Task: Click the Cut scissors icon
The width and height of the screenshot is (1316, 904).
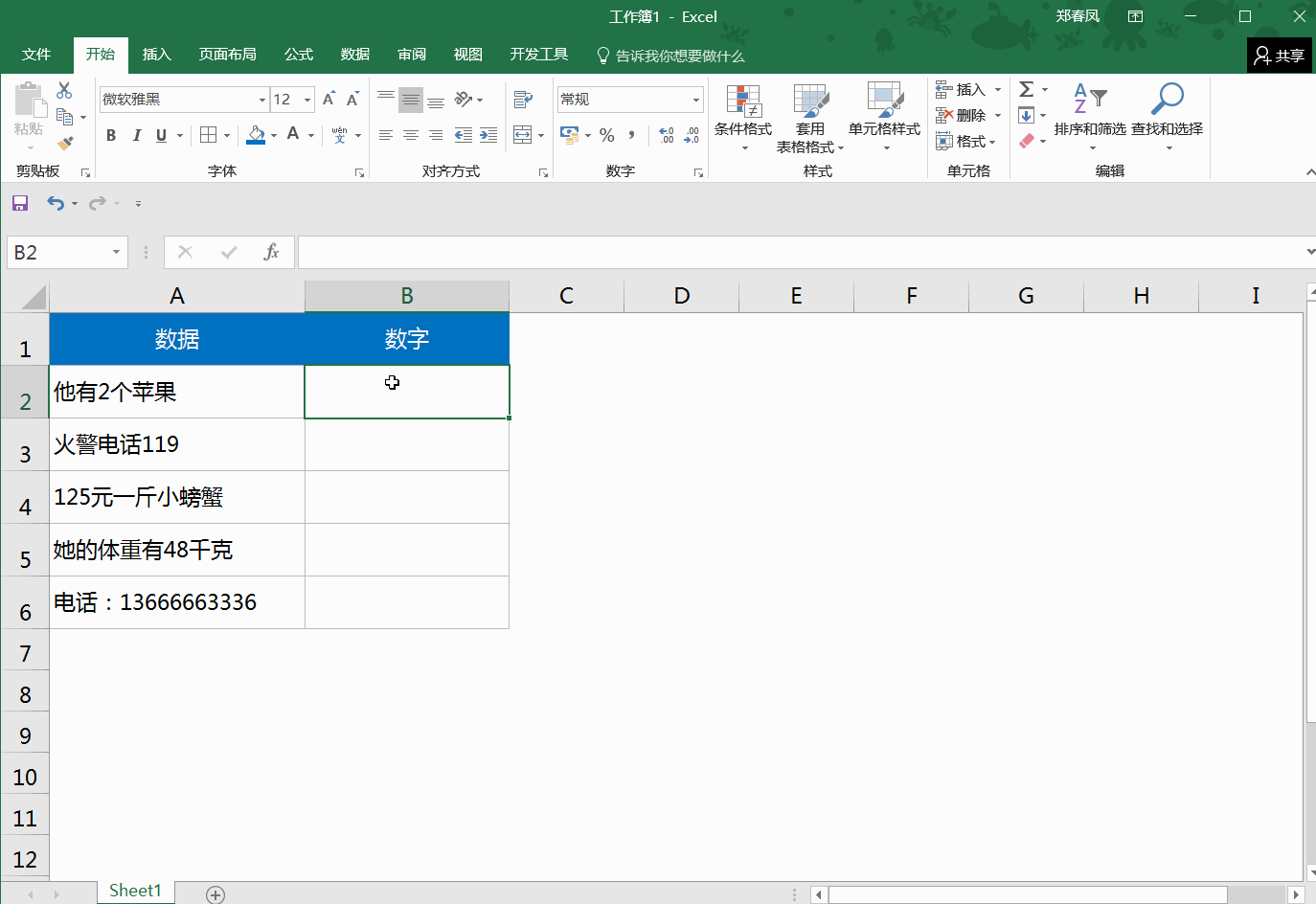Action: (x=64, y=90)
